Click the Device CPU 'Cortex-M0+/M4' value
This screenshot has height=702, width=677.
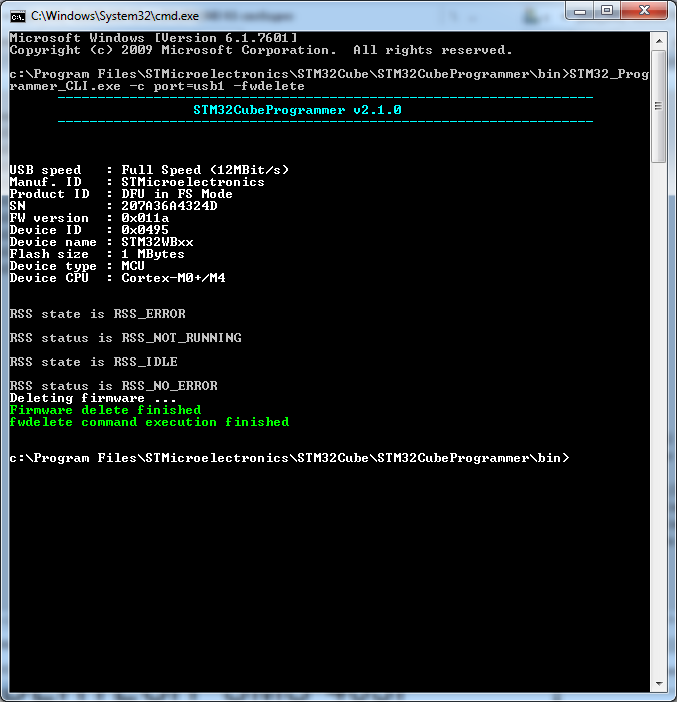point(173,278)
